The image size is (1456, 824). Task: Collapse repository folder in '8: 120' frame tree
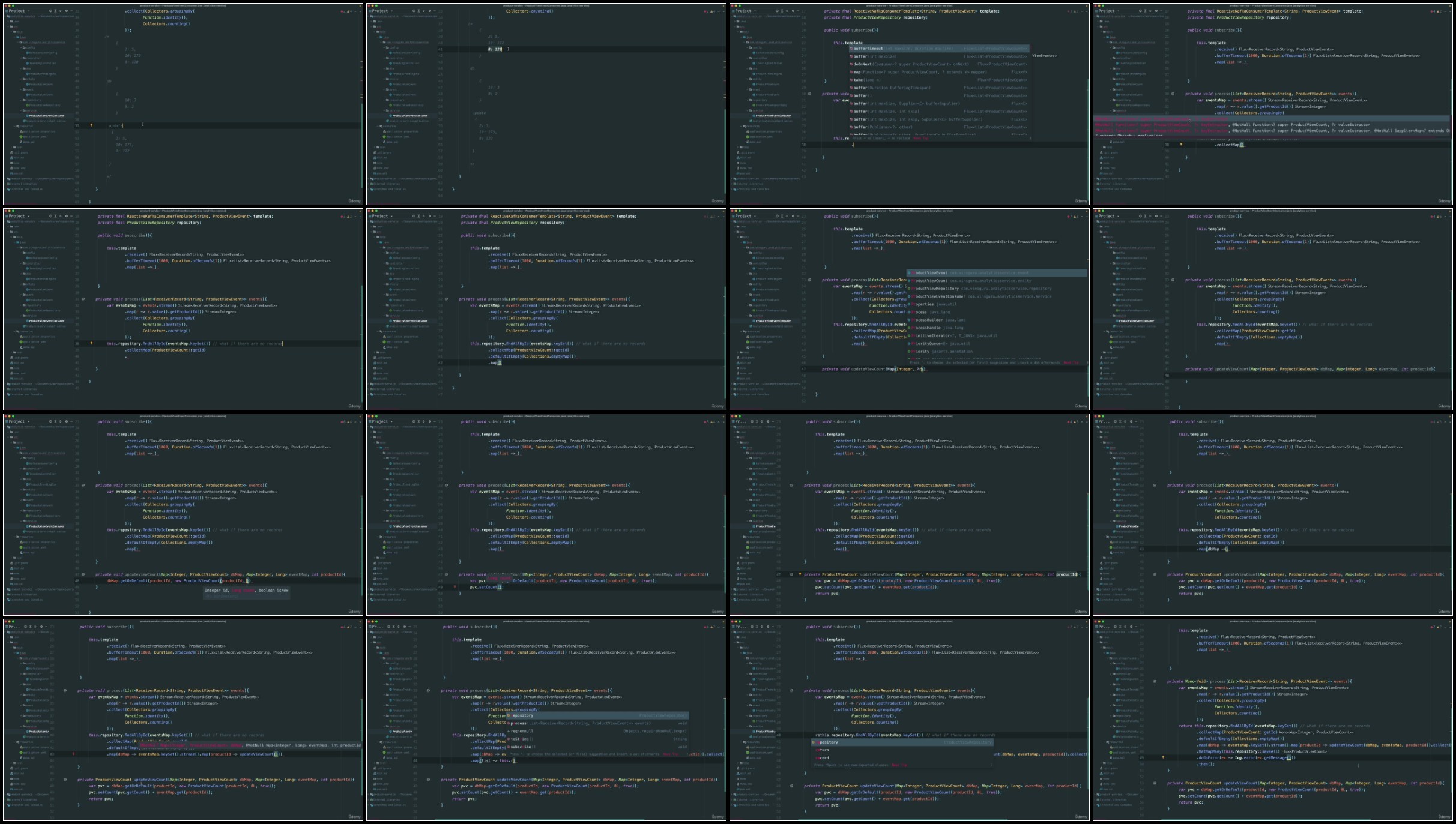384,100
